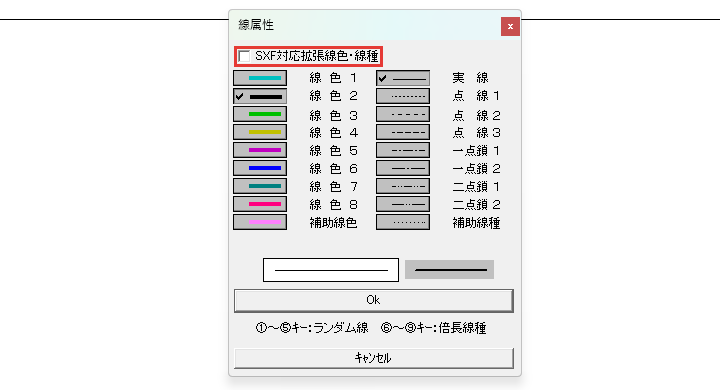
Task: Click the 二点鎖 2 label text
Action: pos(476,204)
